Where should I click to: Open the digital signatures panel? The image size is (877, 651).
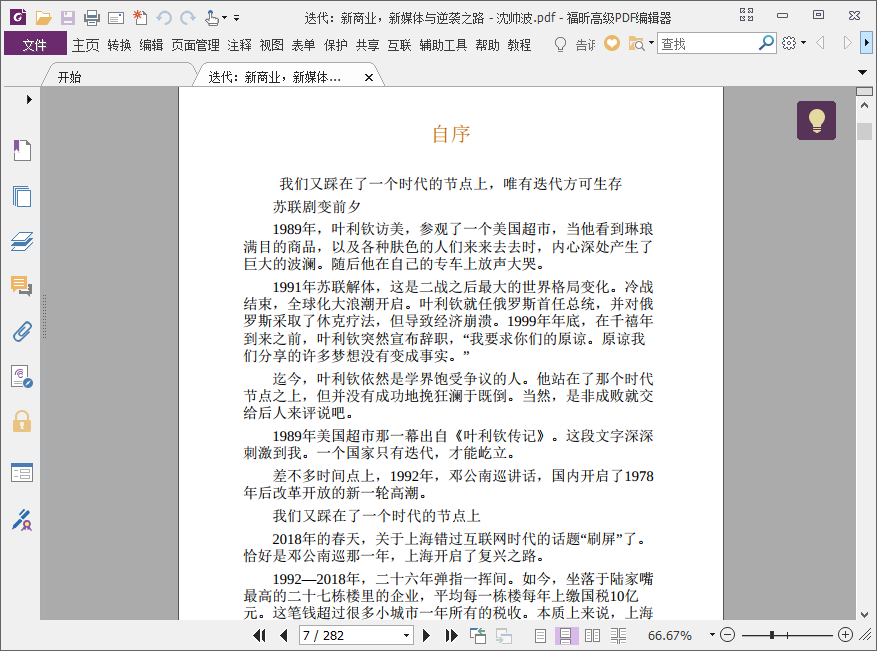22,376
